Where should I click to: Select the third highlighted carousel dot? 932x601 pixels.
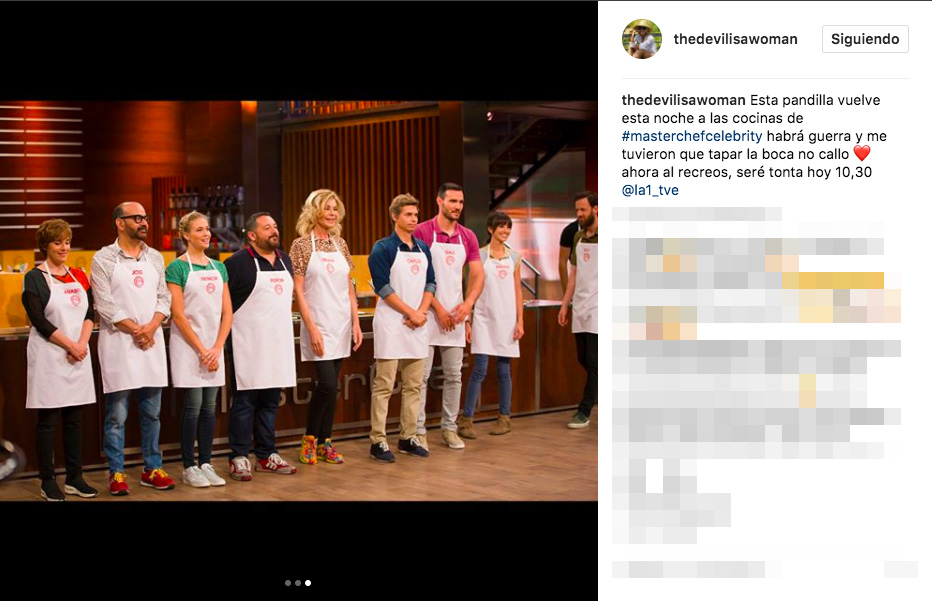[308, 583]
